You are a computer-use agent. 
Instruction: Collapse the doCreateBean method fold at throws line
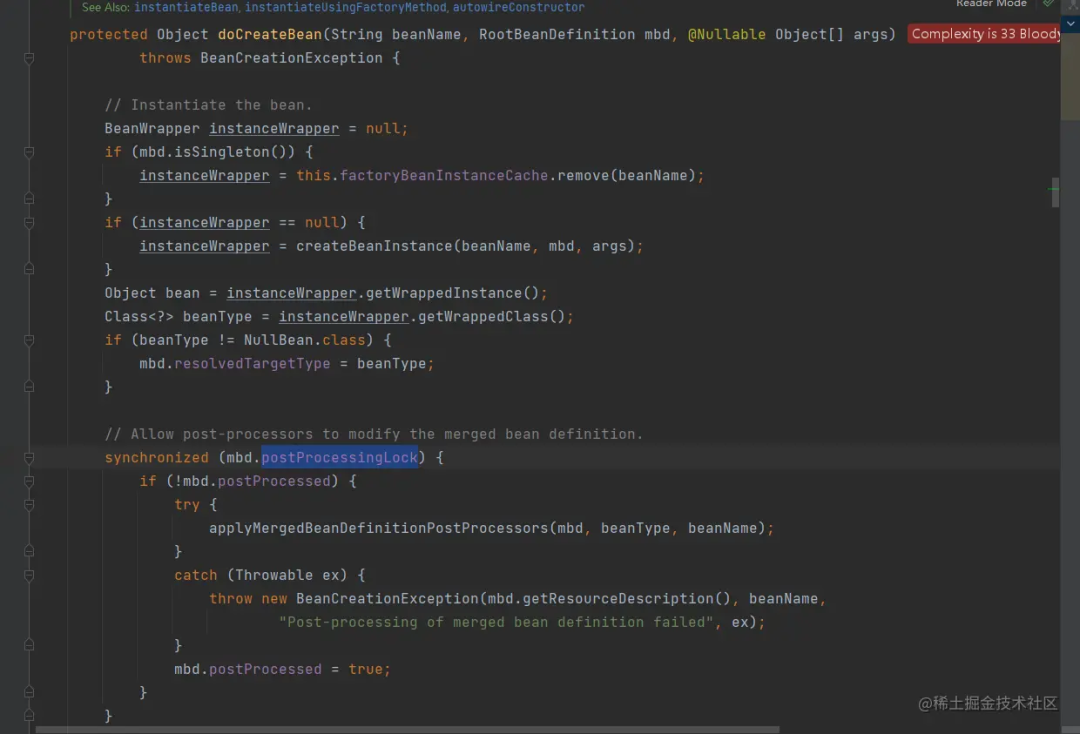point(29,59)
